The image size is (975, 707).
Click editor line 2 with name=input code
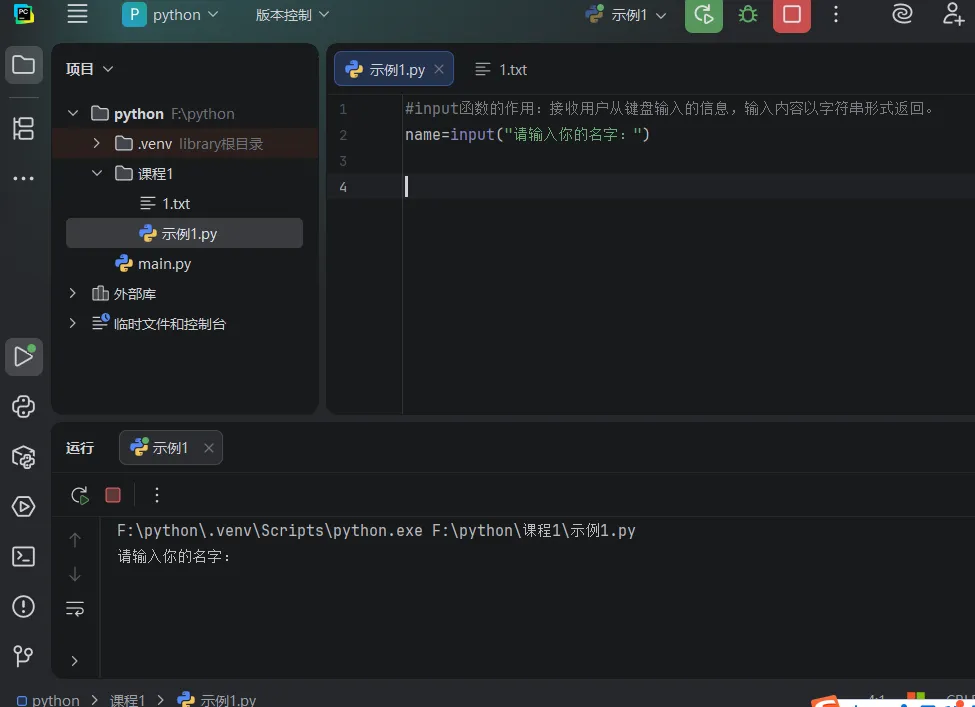[x=527, y=134]
